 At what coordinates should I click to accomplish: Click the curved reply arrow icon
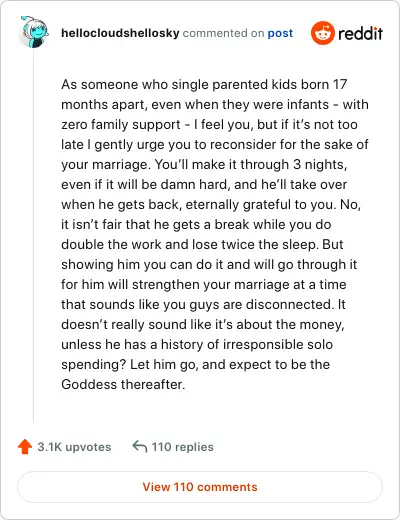coord(140,446)
